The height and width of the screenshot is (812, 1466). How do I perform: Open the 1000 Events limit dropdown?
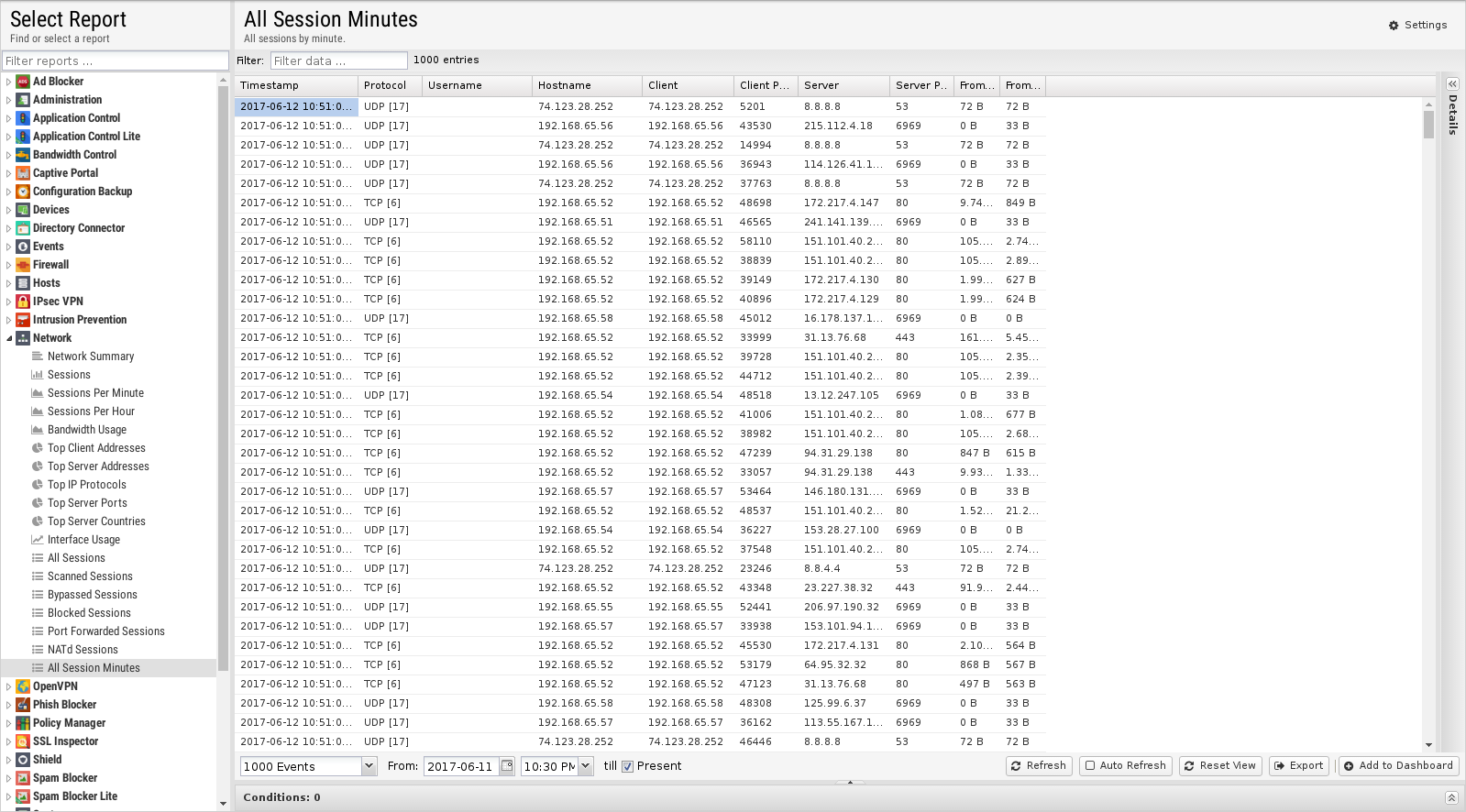click(369, 766)
